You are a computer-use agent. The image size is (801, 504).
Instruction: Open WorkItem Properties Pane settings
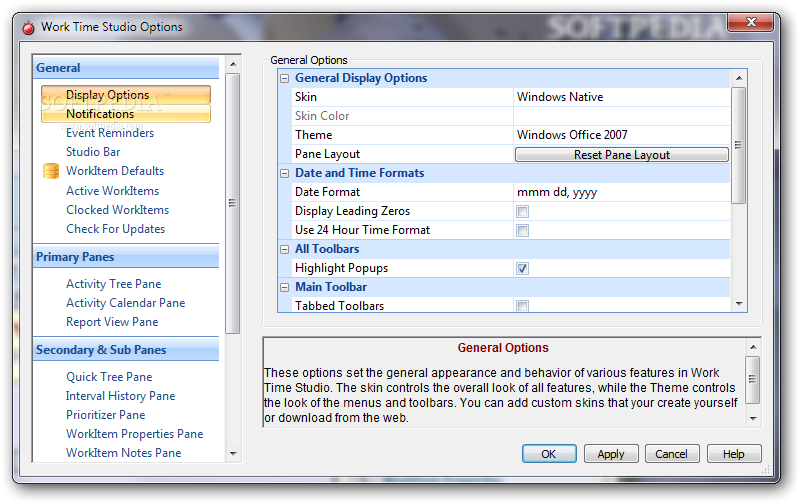134,434
